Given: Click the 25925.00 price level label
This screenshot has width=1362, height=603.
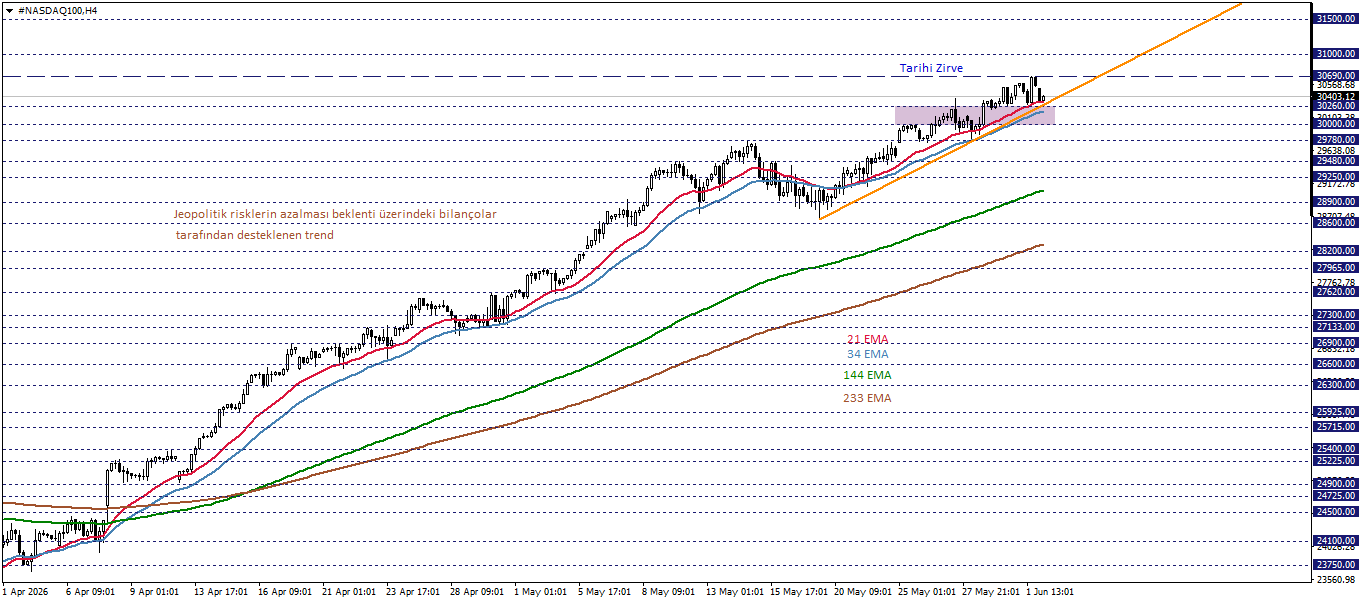Looking at the screenshot, I should click(1336, 412).
